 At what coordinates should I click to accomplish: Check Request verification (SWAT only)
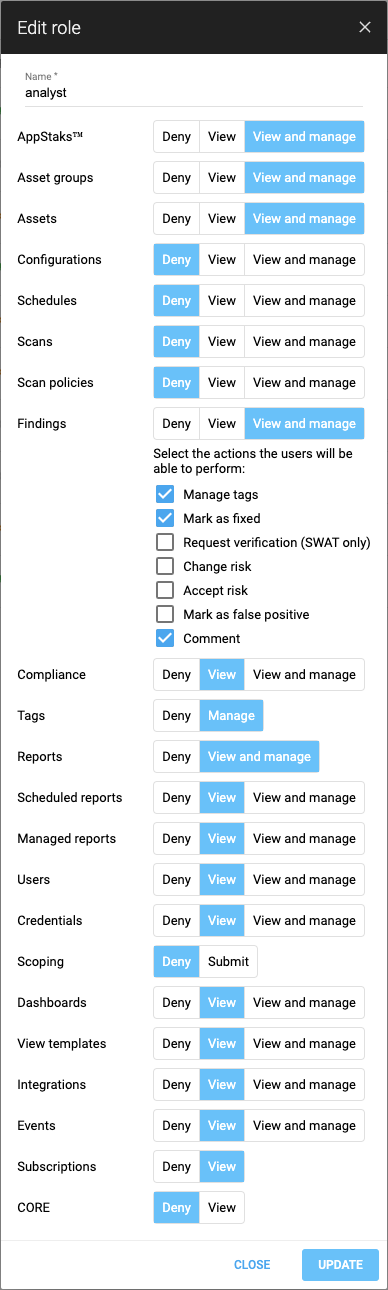[x=165, y=542]
